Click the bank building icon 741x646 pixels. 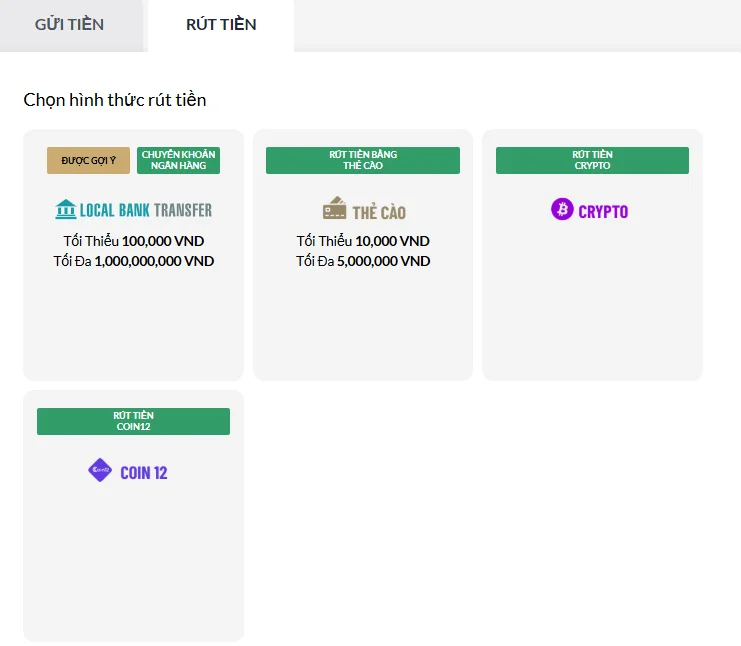(66, 210)
